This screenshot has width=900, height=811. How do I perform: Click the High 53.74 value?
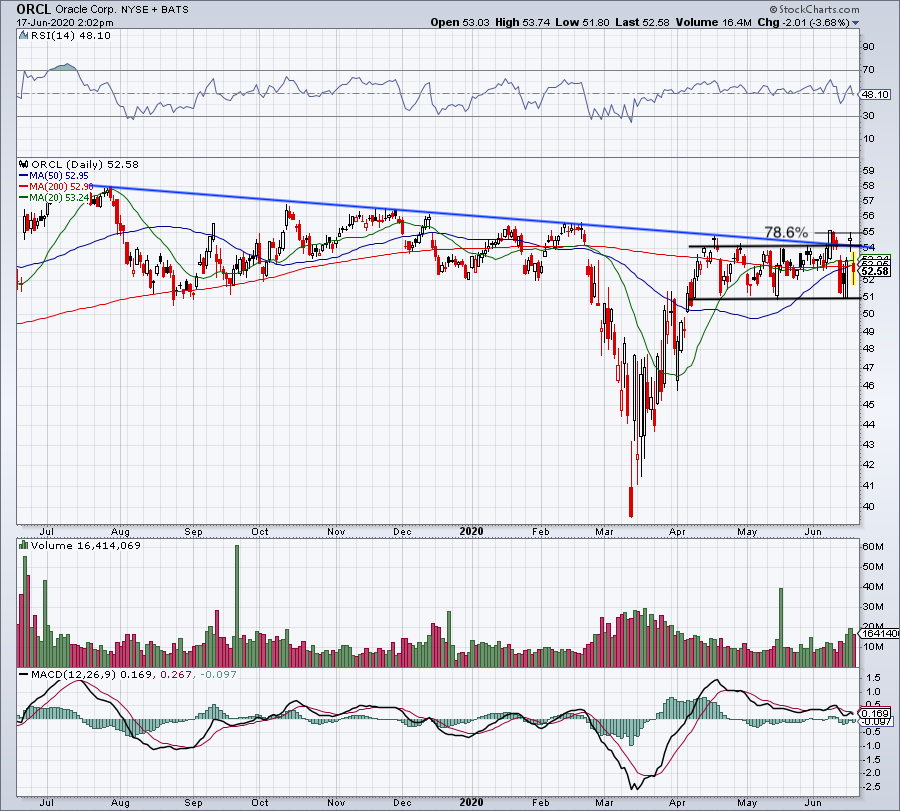click(522, 22)
